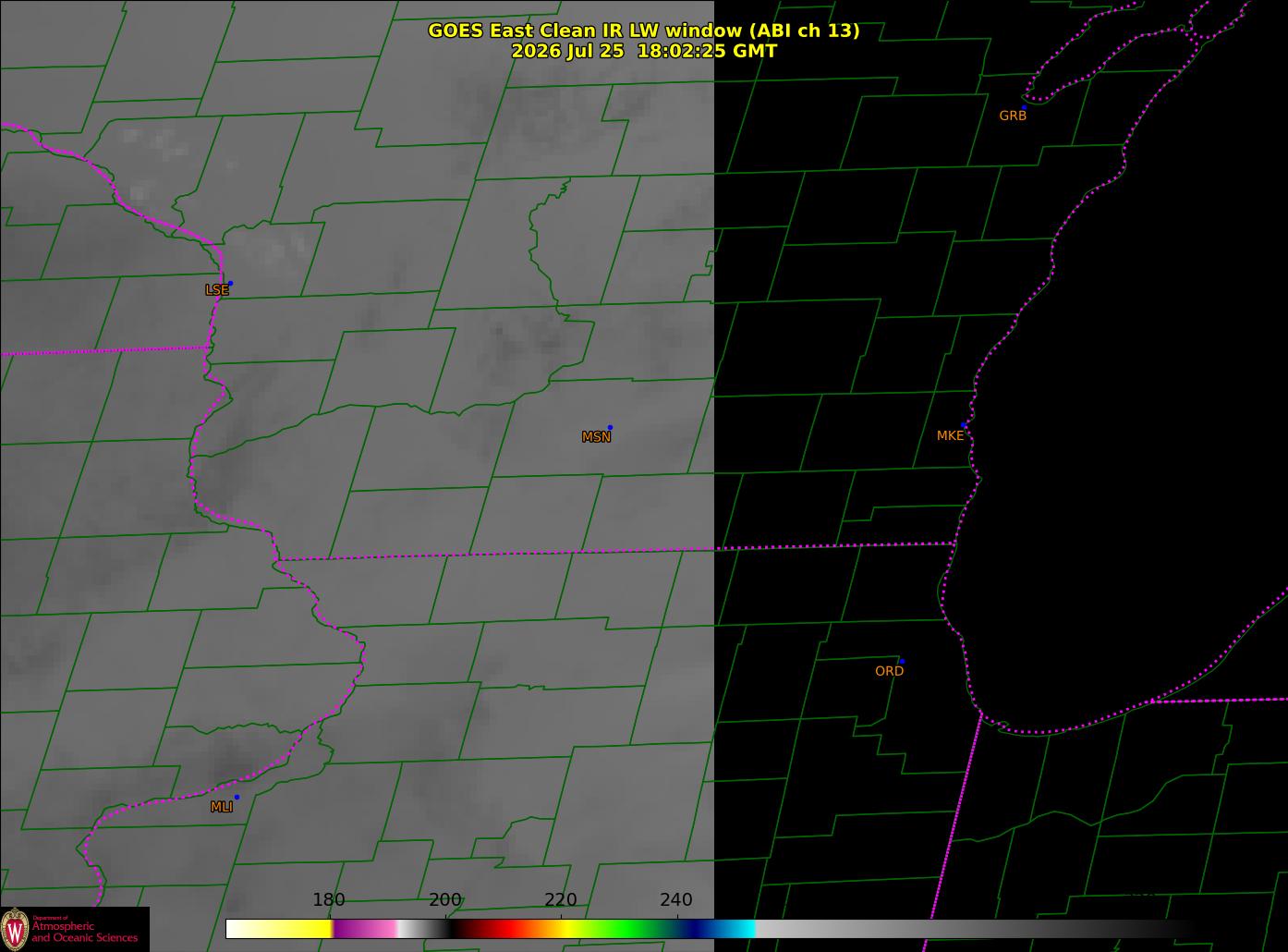Click the cyan segment of the colorbar
1288x952 pixels.
[739, 929]
